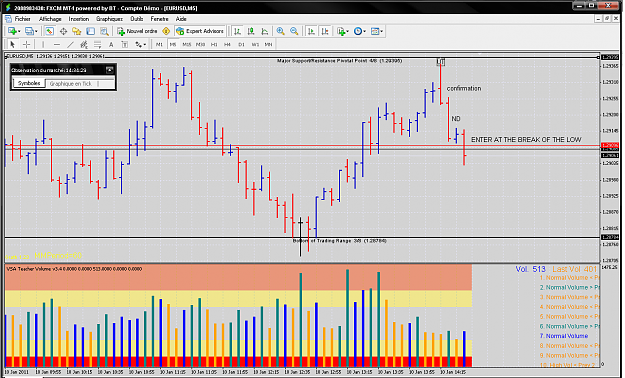
Task: Select the Fibonacci retracement tool
Action: point(97,44)
